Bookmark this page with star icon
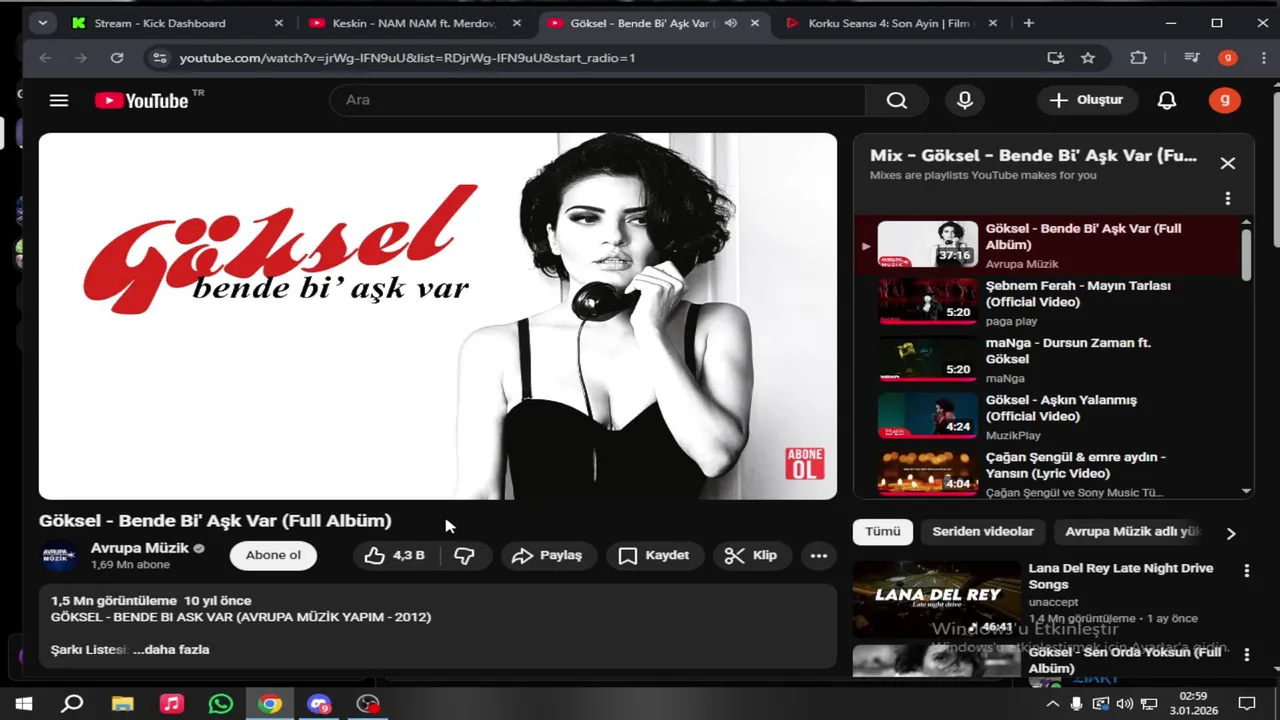This screenshot has width=1280, height=720. tap(1088, 58)
